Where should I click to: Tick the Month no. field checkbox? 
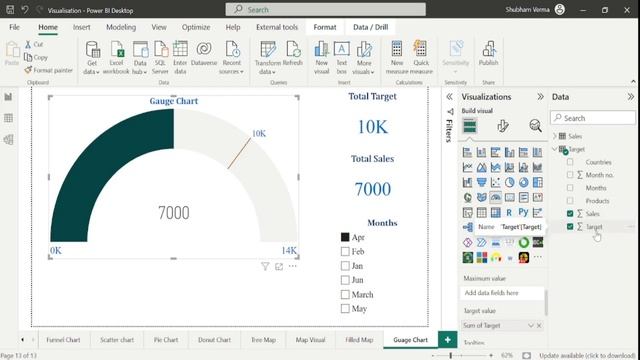(570, 175)
